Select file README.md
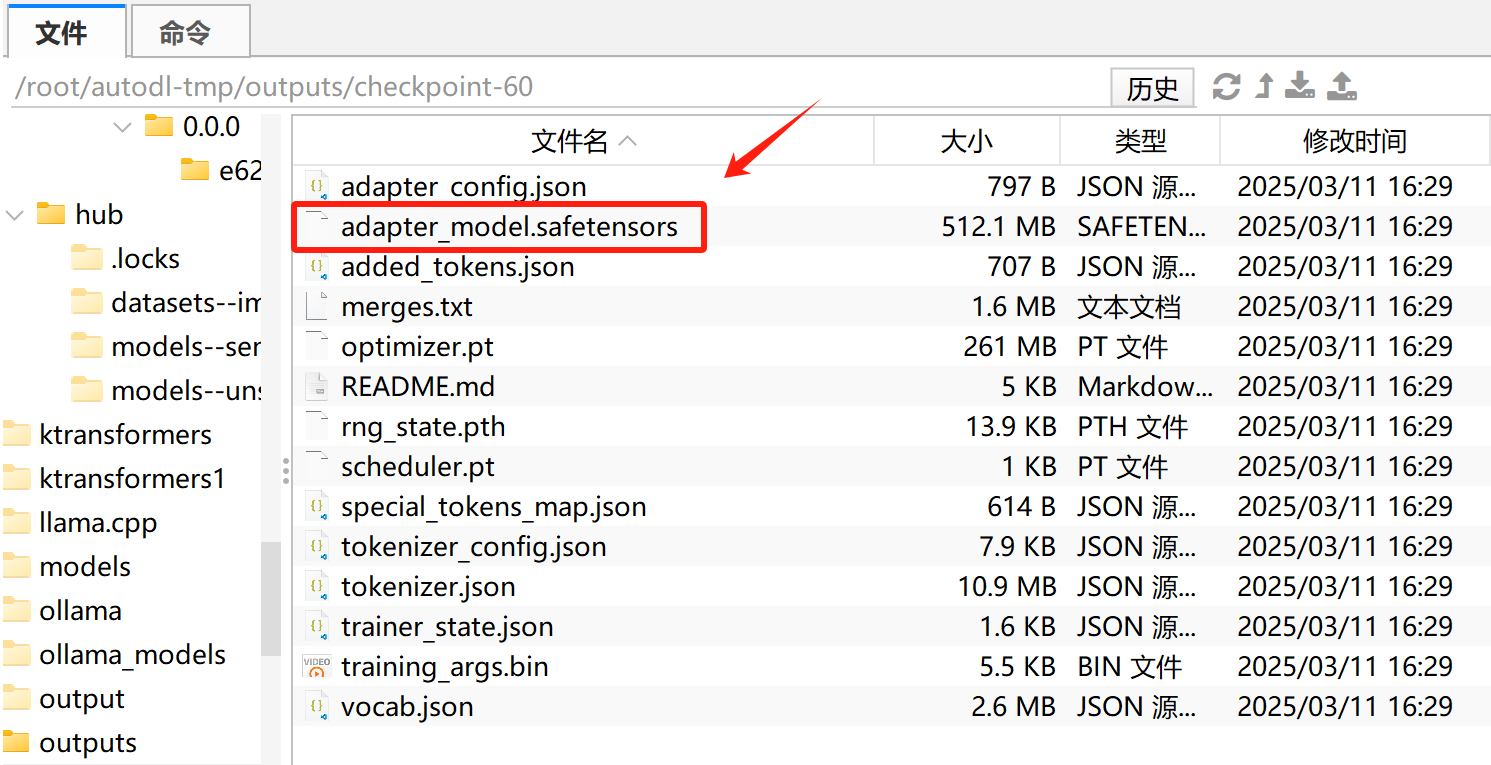1491x765 pixels. [418, 386]
